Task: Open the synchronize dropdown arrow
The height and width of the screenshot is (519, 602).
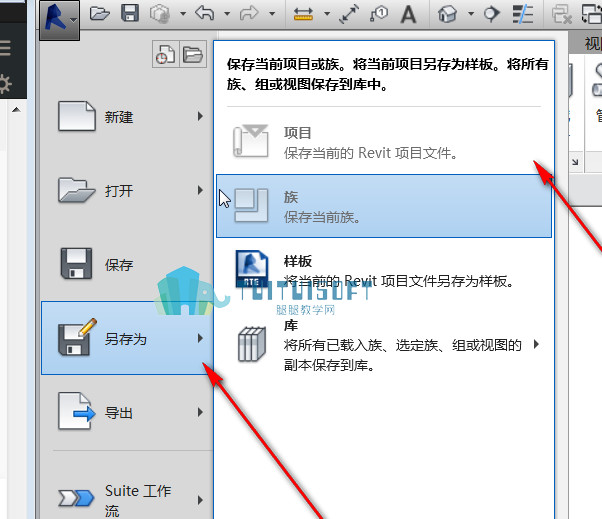Action: 183,14
